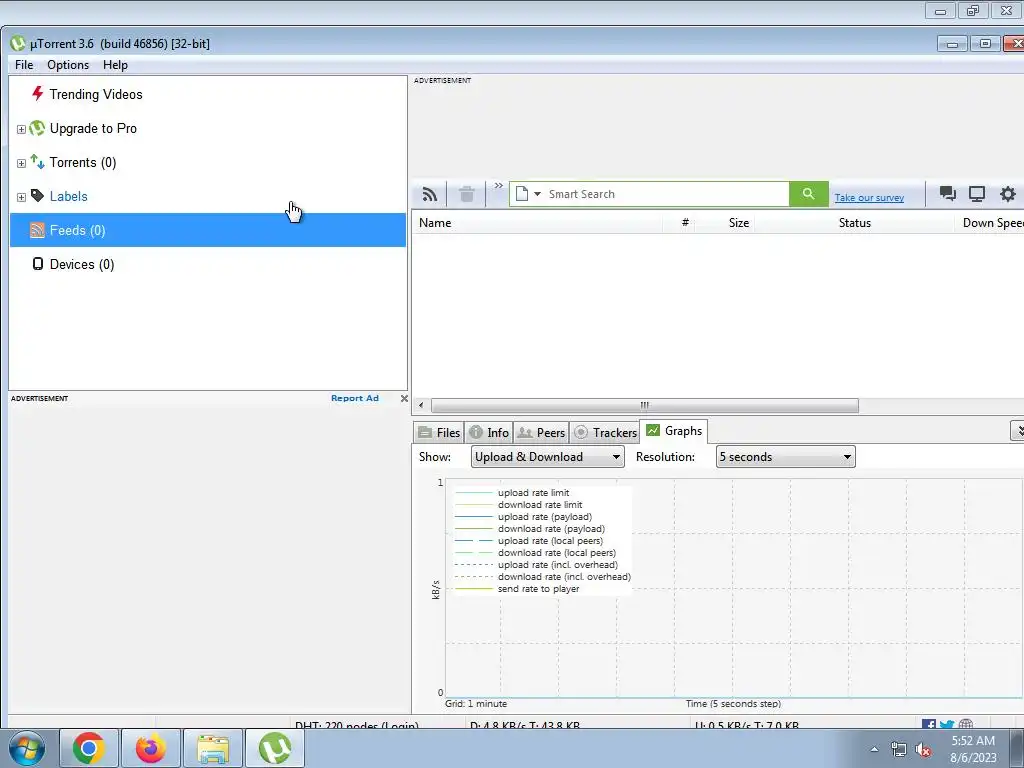The height and width of the screenshot is (768, 1024).
Task: Click the globe icon in status bar
Action: point(966,725)
